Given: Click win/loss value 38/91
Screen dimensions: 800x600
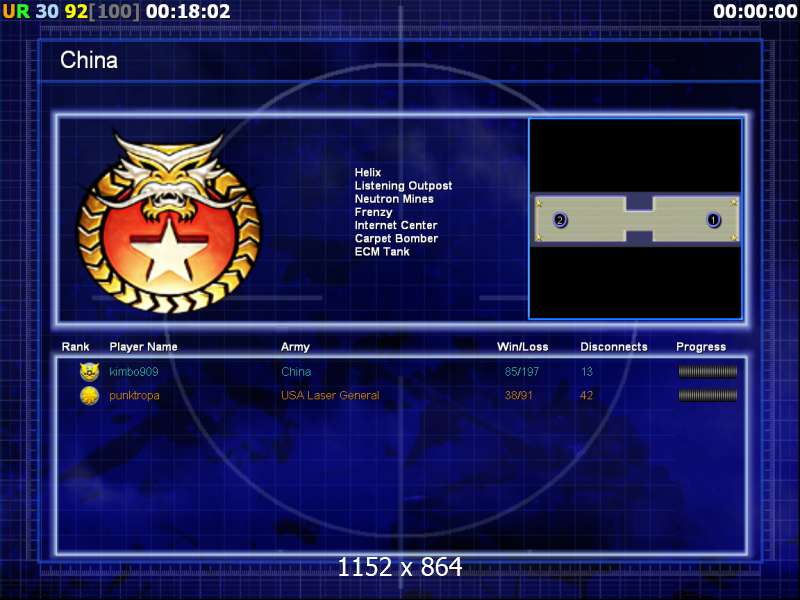Looking at the screenshot, I should (518, 395).
